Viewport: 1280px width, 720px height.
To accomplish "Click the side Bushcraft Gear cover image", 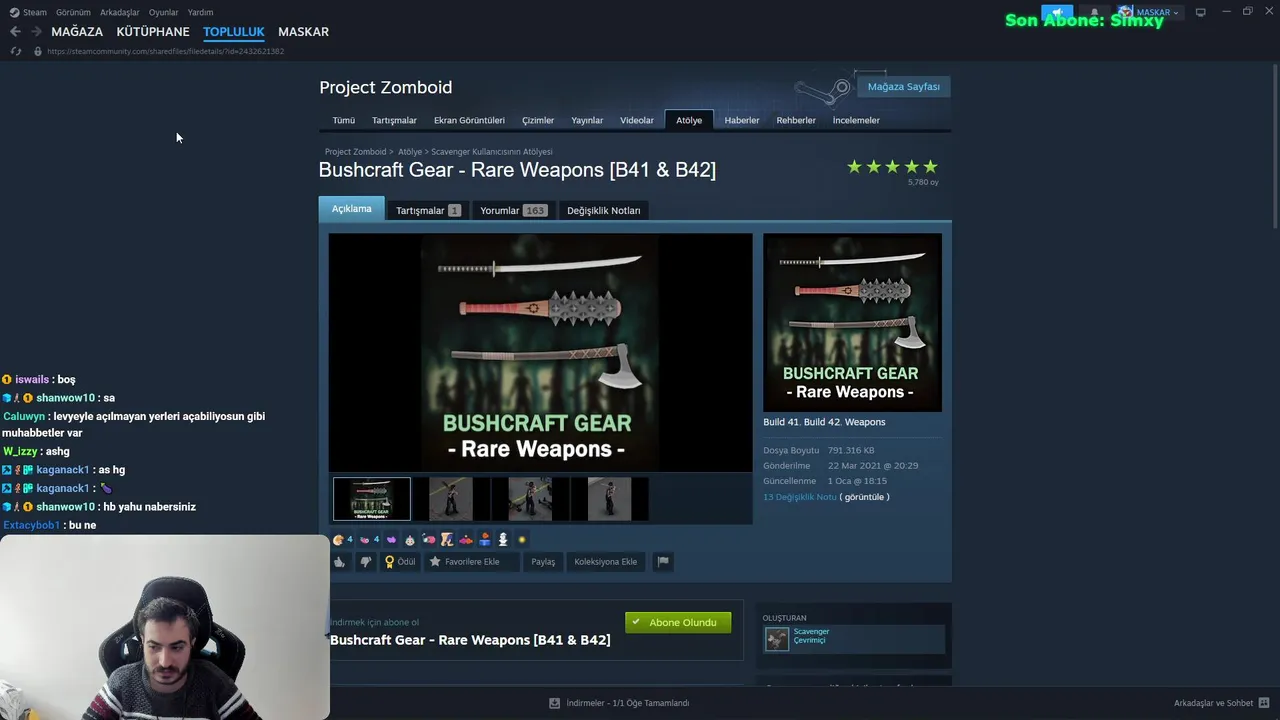I will pyautogui.click(x=852, y=322).
